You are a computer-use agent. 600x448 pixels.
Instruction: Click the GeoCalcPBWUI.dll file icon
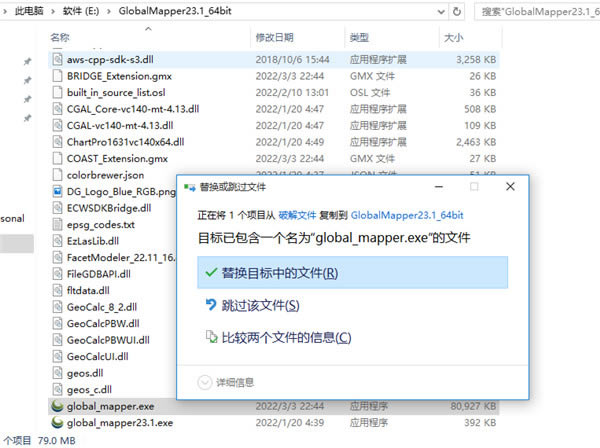click(57, 340)
